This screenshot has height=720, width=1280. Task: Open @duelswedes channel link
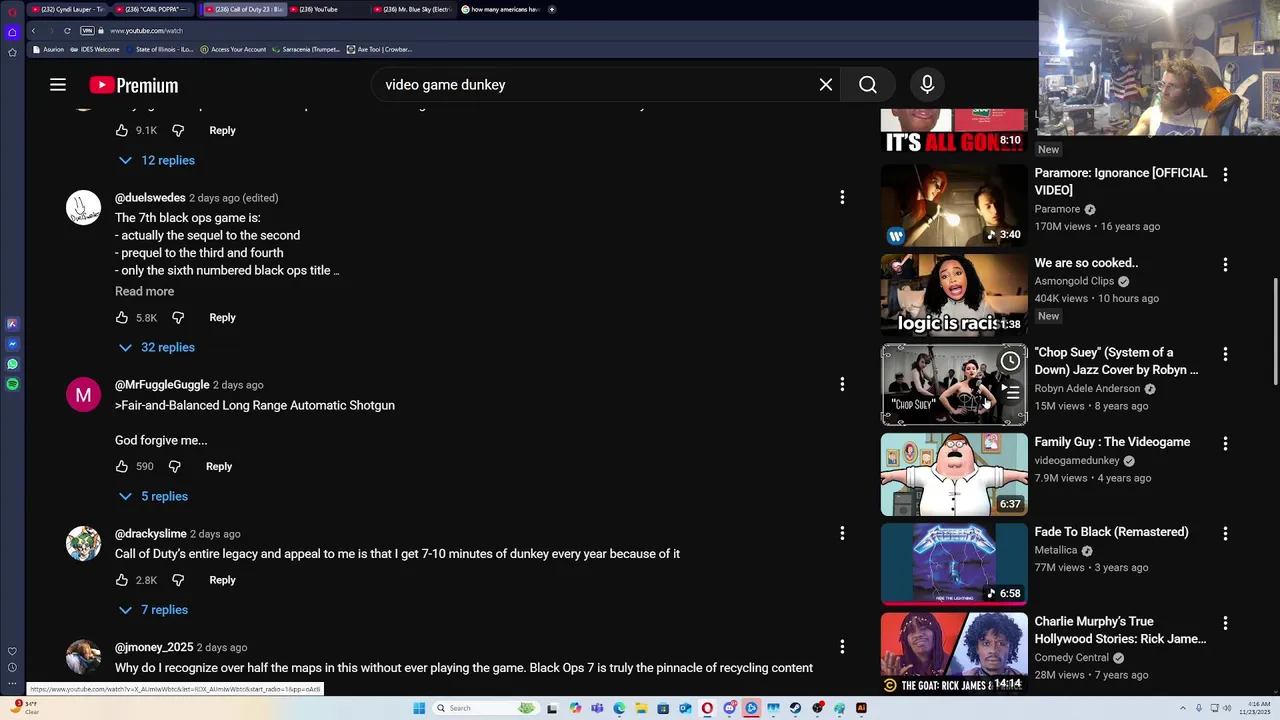[x=150, y=198]
